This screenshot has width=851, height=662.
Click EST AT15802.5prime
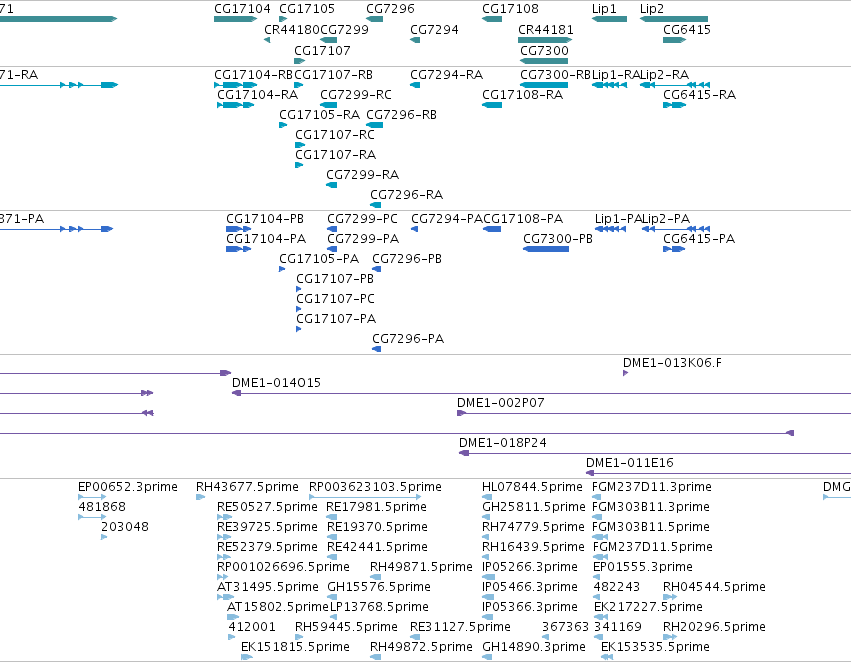[233, 617]
